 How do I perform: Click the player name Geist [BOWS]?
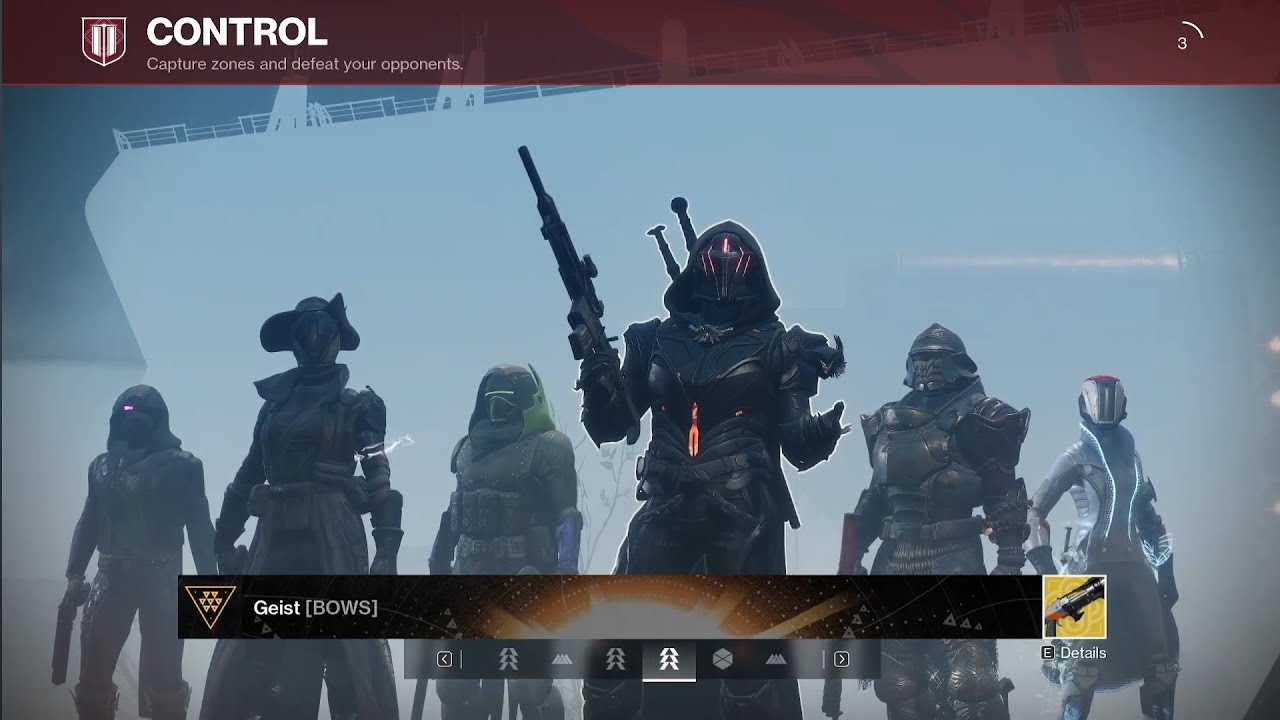(x=315, y=608)
